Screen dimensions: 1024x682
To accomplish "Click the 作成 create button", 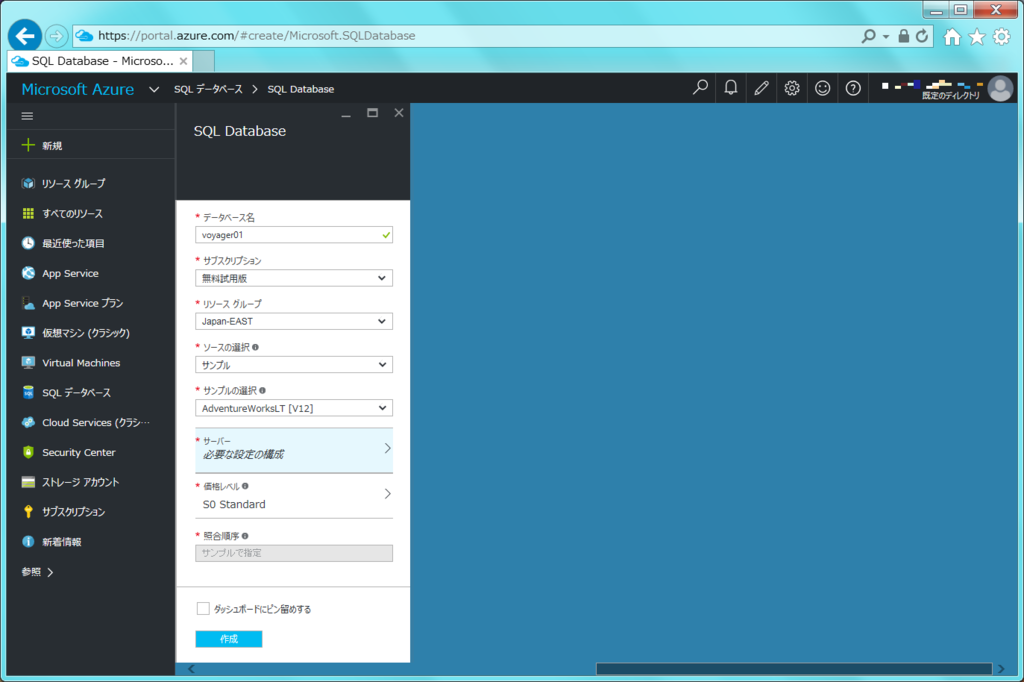I will 229,639.
